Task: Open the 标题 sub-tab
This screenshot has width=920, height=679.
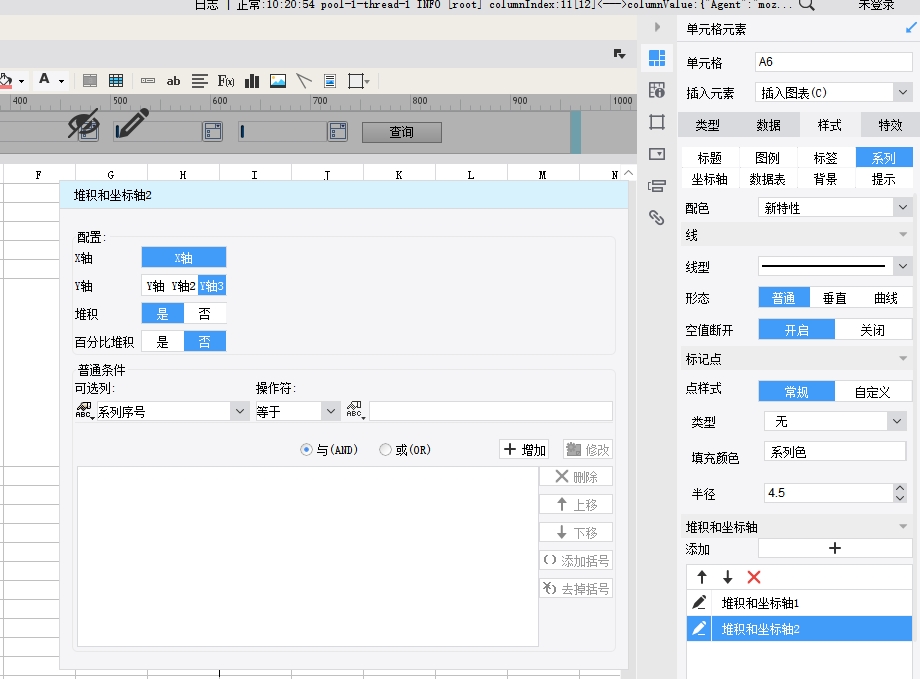Action: [709, 158]
